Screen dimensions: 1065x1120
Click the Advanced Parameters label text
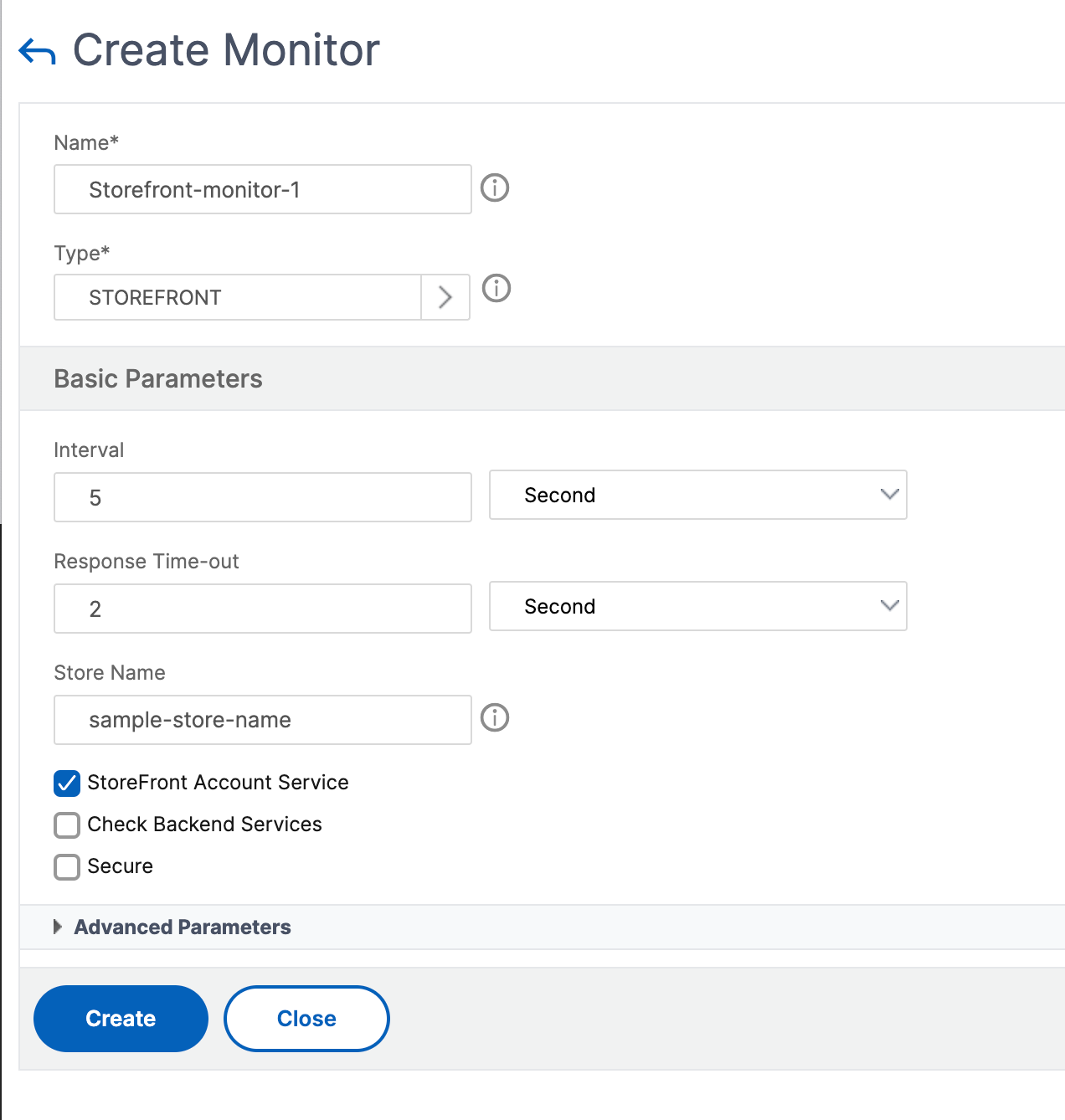tap(183, 927)
